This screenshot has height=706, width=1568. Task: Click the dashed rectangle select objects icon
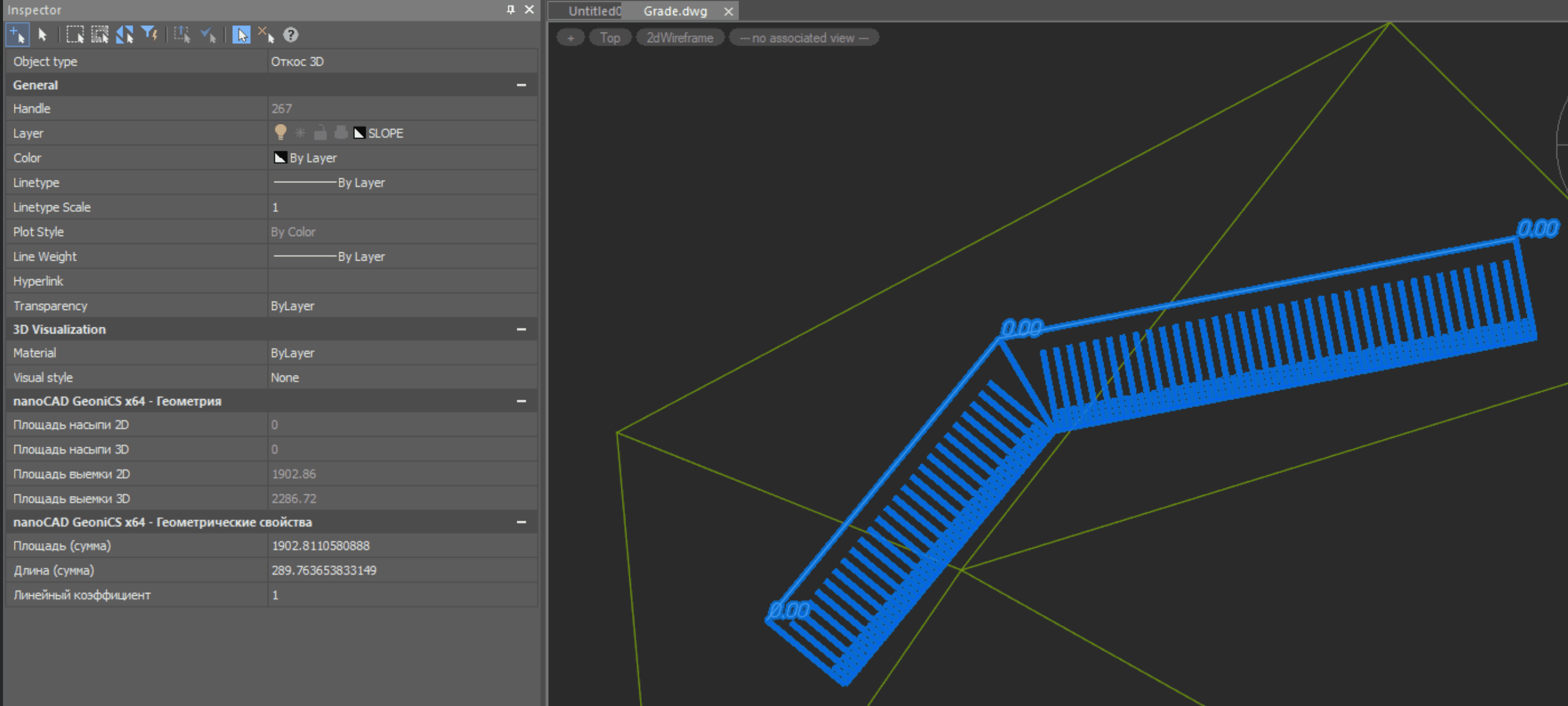75,35
